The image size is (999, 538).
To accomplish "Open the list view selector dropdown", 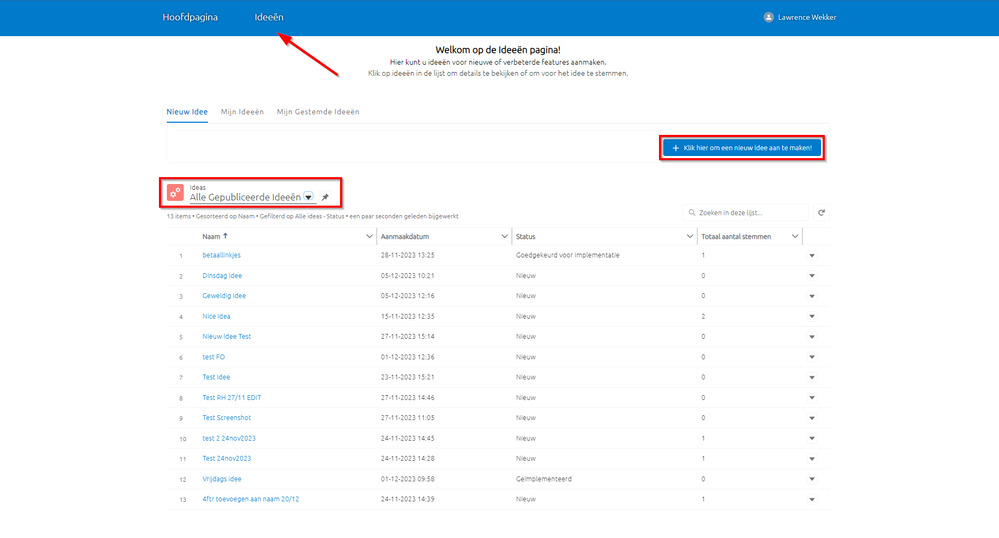I will [x=308, y=197].
